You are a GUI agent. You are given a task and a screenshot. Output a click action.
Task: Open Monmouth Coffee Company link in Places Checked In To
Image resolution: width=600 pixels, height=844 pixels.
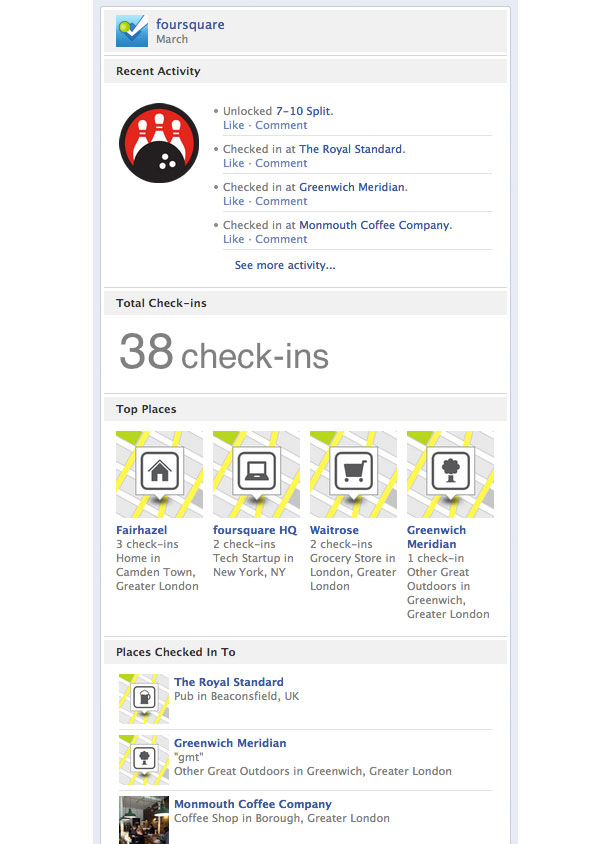point(252,804)
